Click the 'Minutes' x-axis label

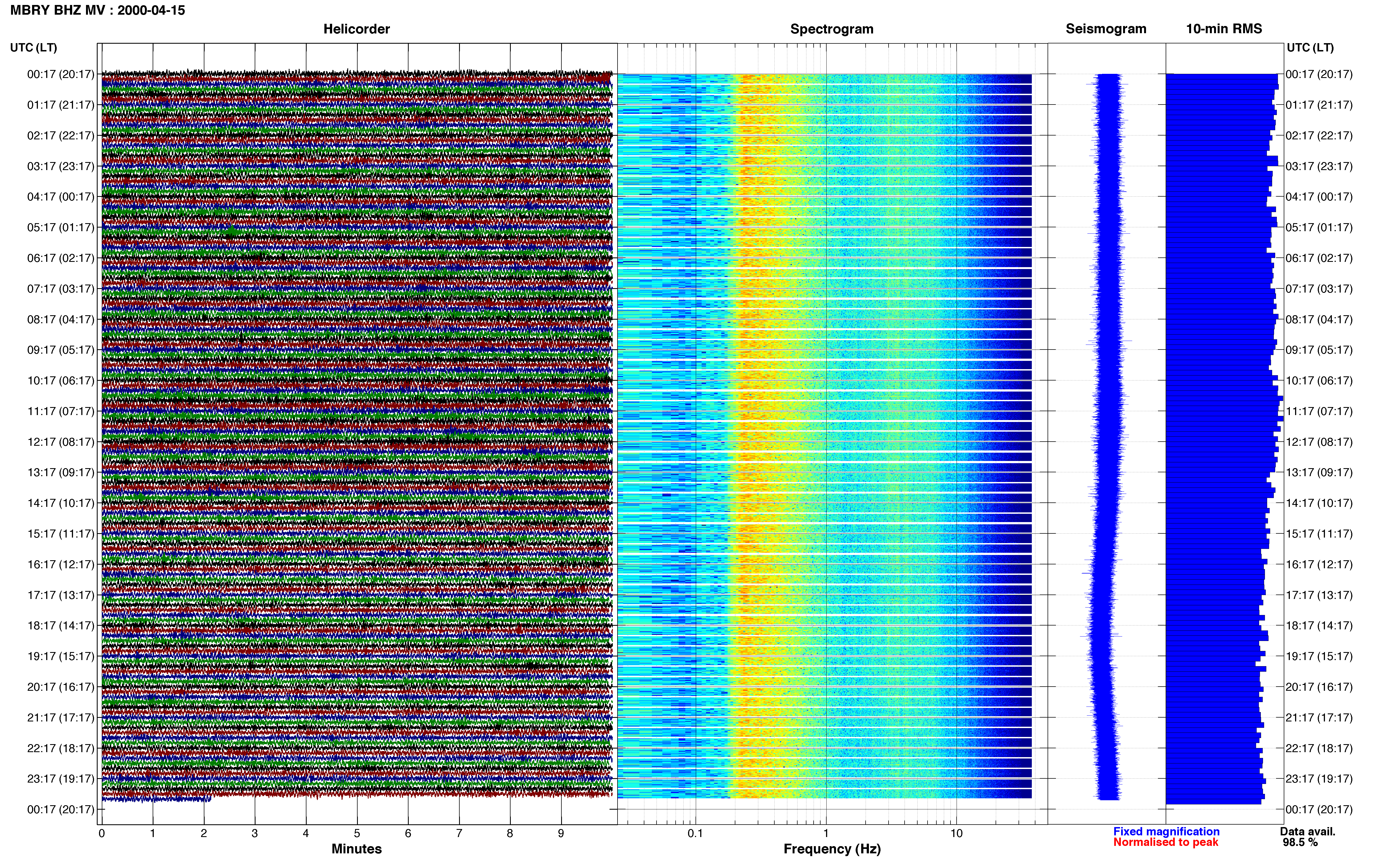(356, 848)
